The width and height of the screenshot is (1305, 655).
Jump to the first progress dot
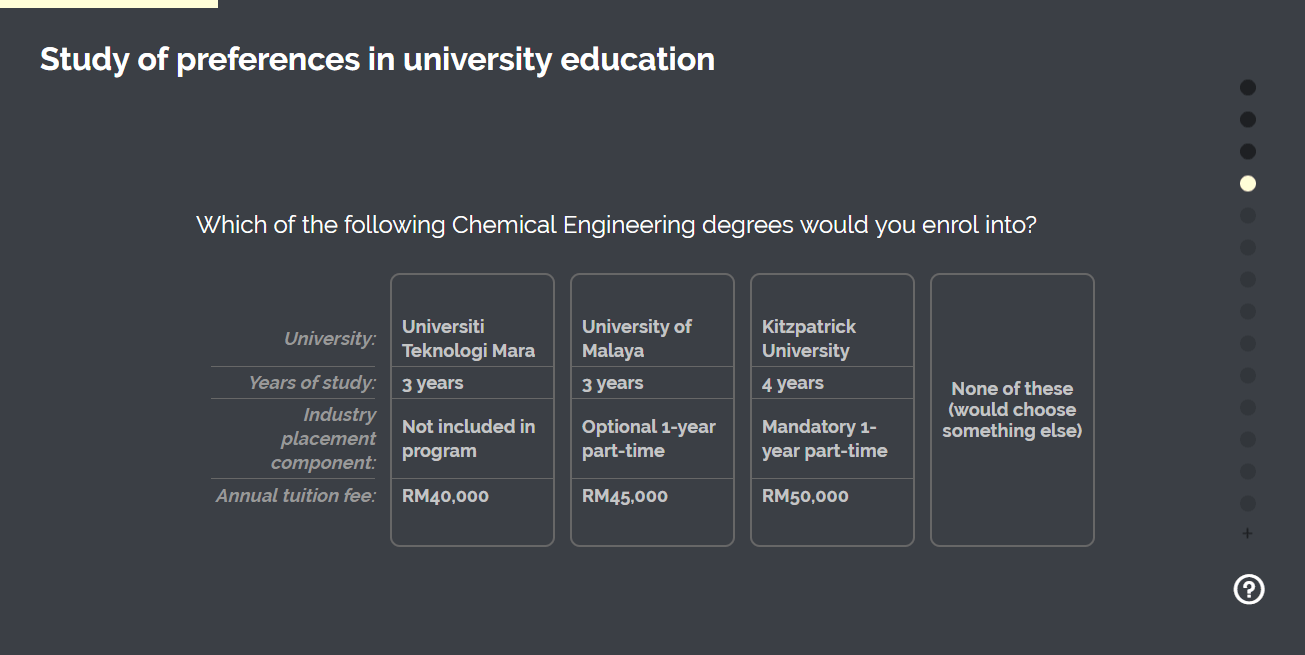click(1248, 88)
